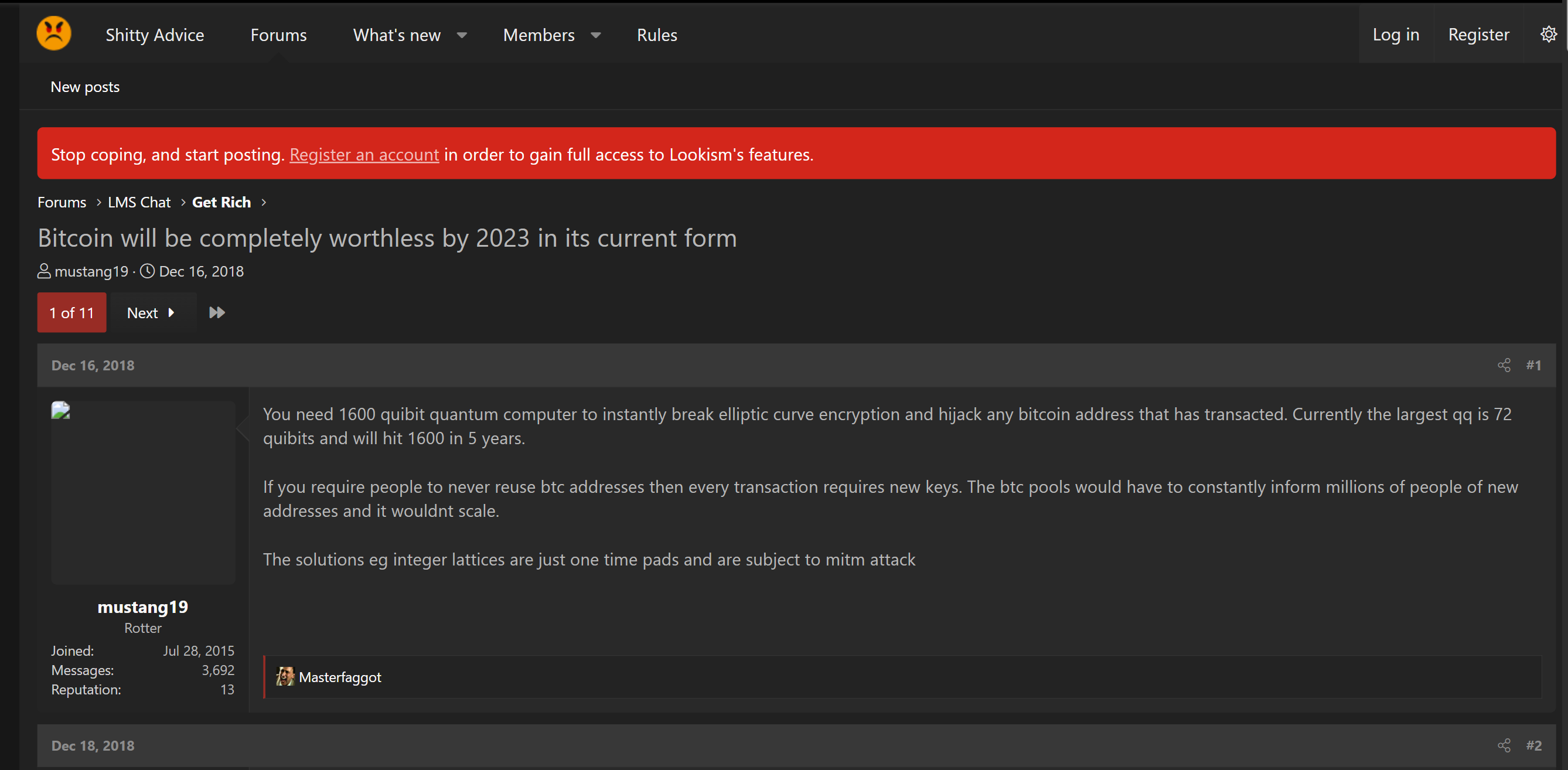Screen dimensions: 1568x770
Task: Click the clock icon beside thread date
Action: [x=147, y=271]
